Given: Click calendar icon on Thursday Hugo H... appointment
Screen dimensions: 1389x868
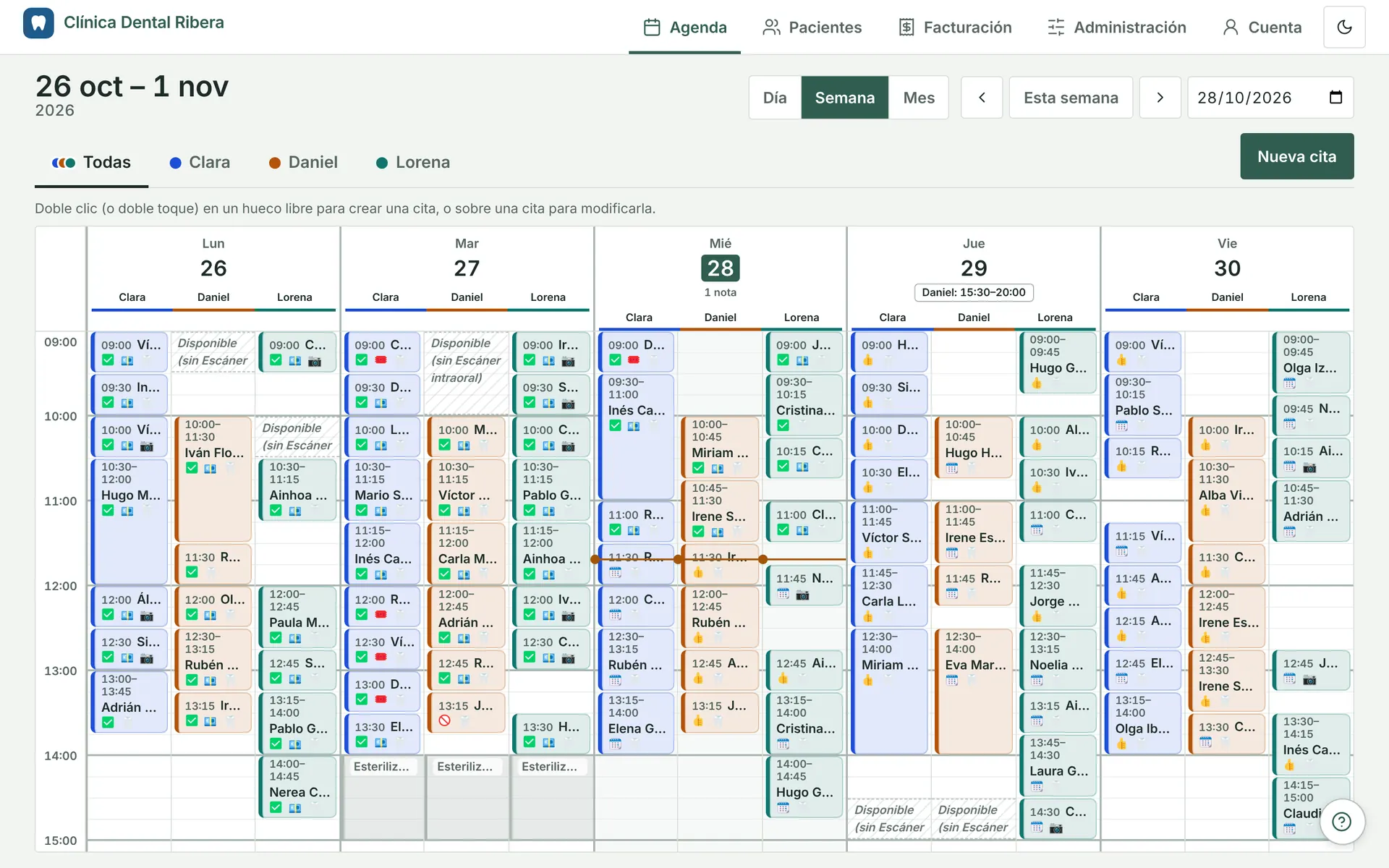Looking at the screenshot, I should pos(952,468).
